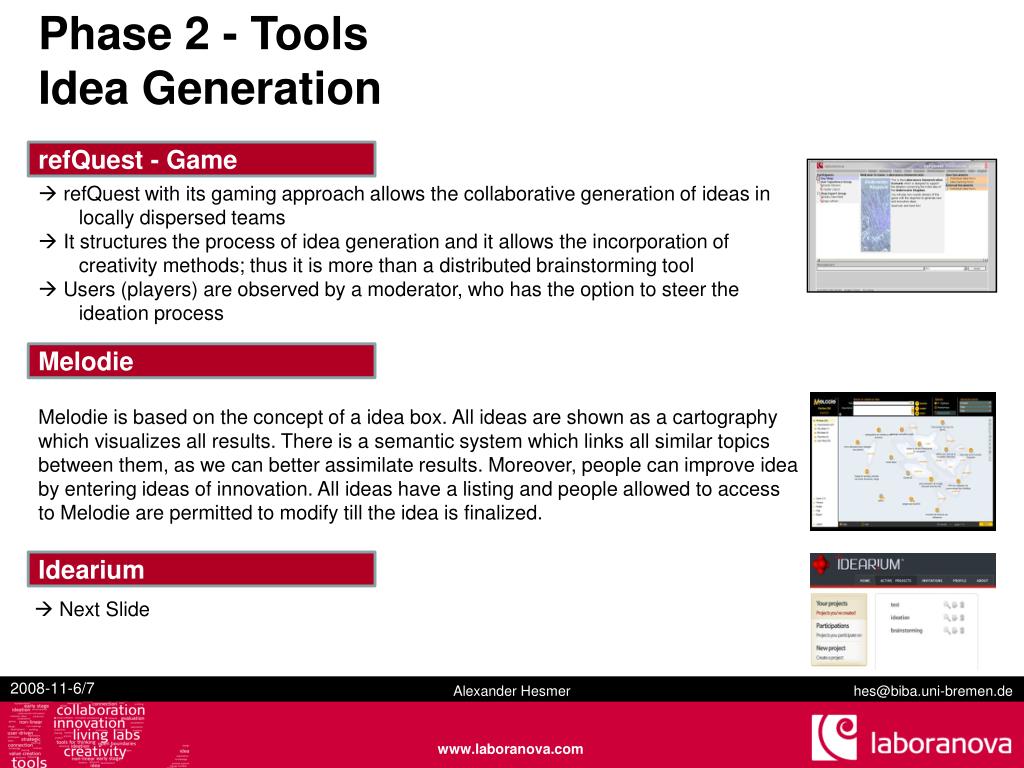Click magnifier icon in Idearium 'test' row
Screen dimensions: 1024x768
pos(946,605)
